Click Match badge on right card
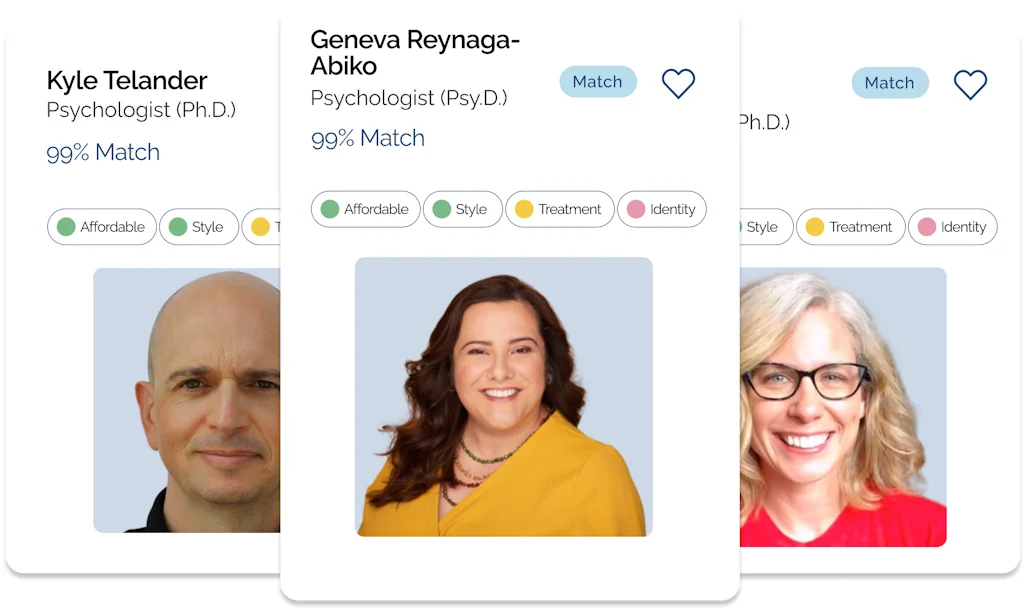This screenshot has height=610, width=1024. (889, 84)
